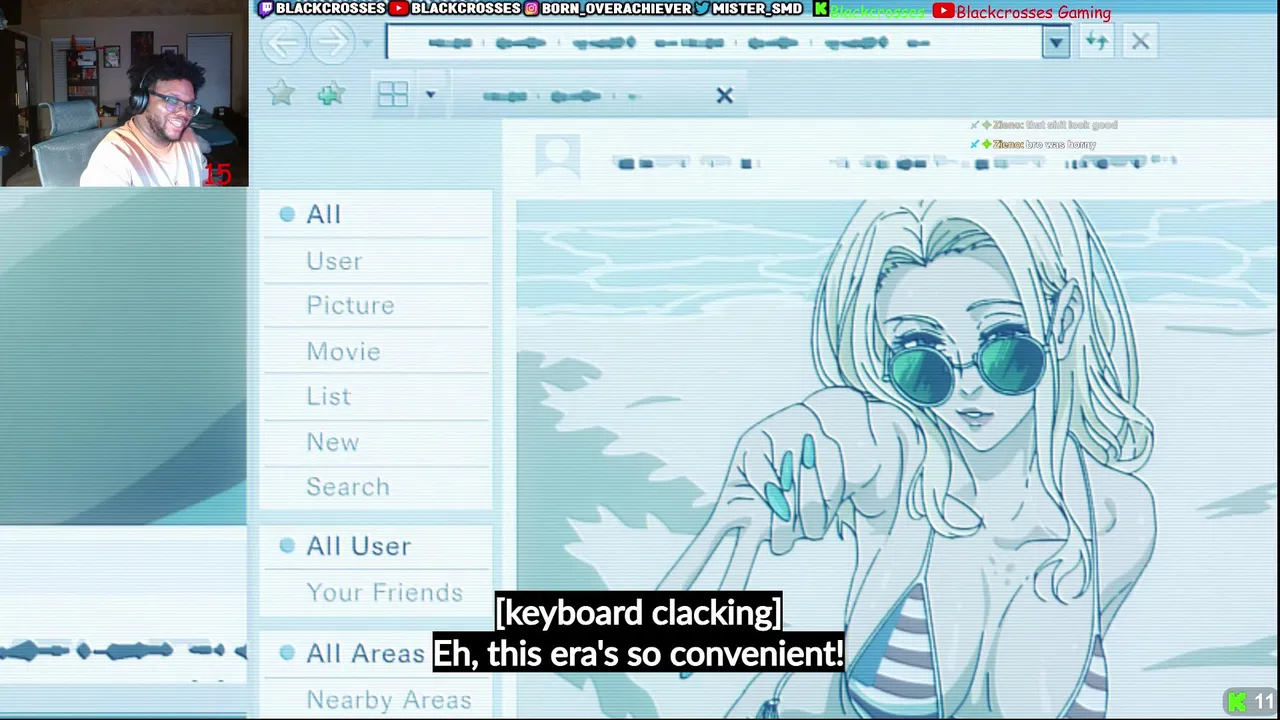Click the Twitch logo in overlay

[265, 9]
